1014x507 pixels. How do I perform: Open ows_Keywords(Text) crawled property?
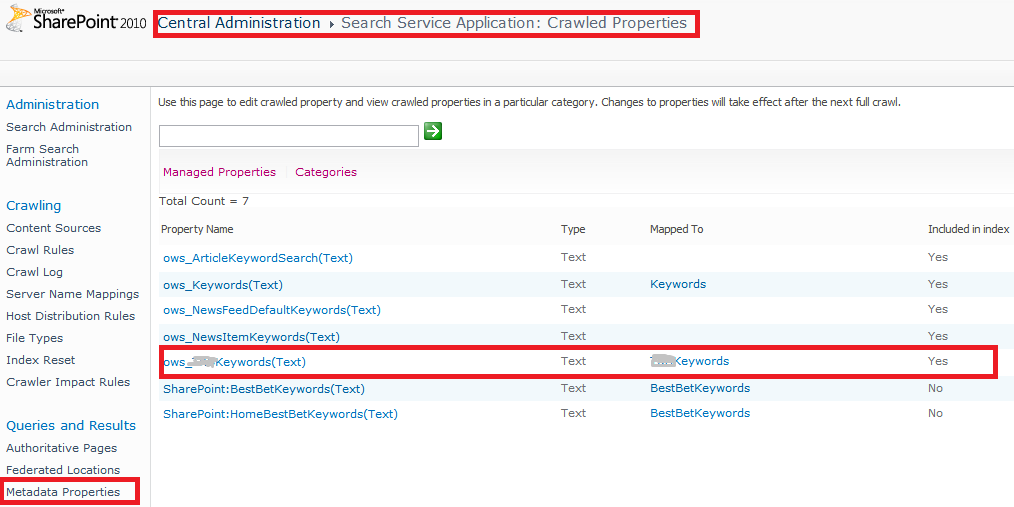(x=223, y=285)
